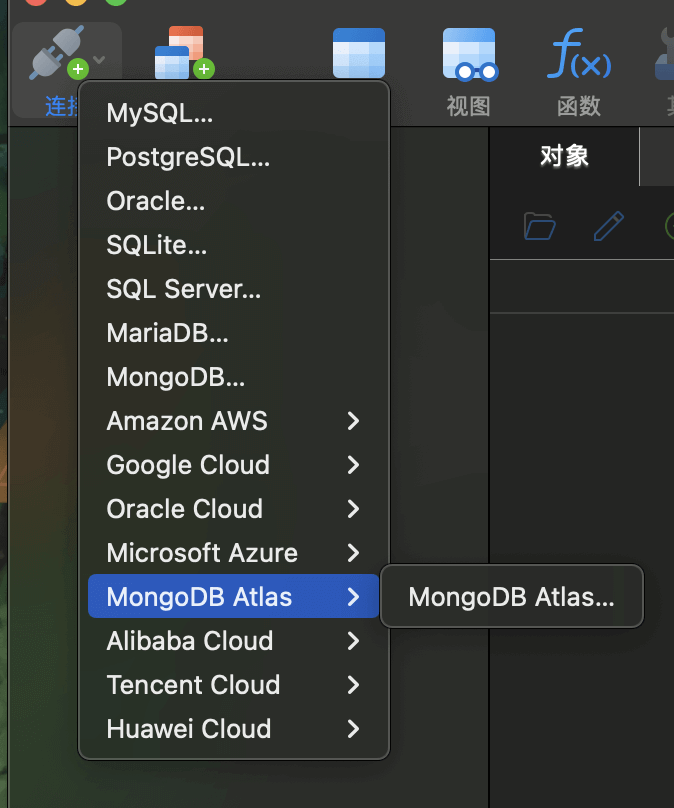Viewport: 674px width, 808px height.
Task: Click the dropdown arrow beside the connection icon
Action: [x=99, y=61]
